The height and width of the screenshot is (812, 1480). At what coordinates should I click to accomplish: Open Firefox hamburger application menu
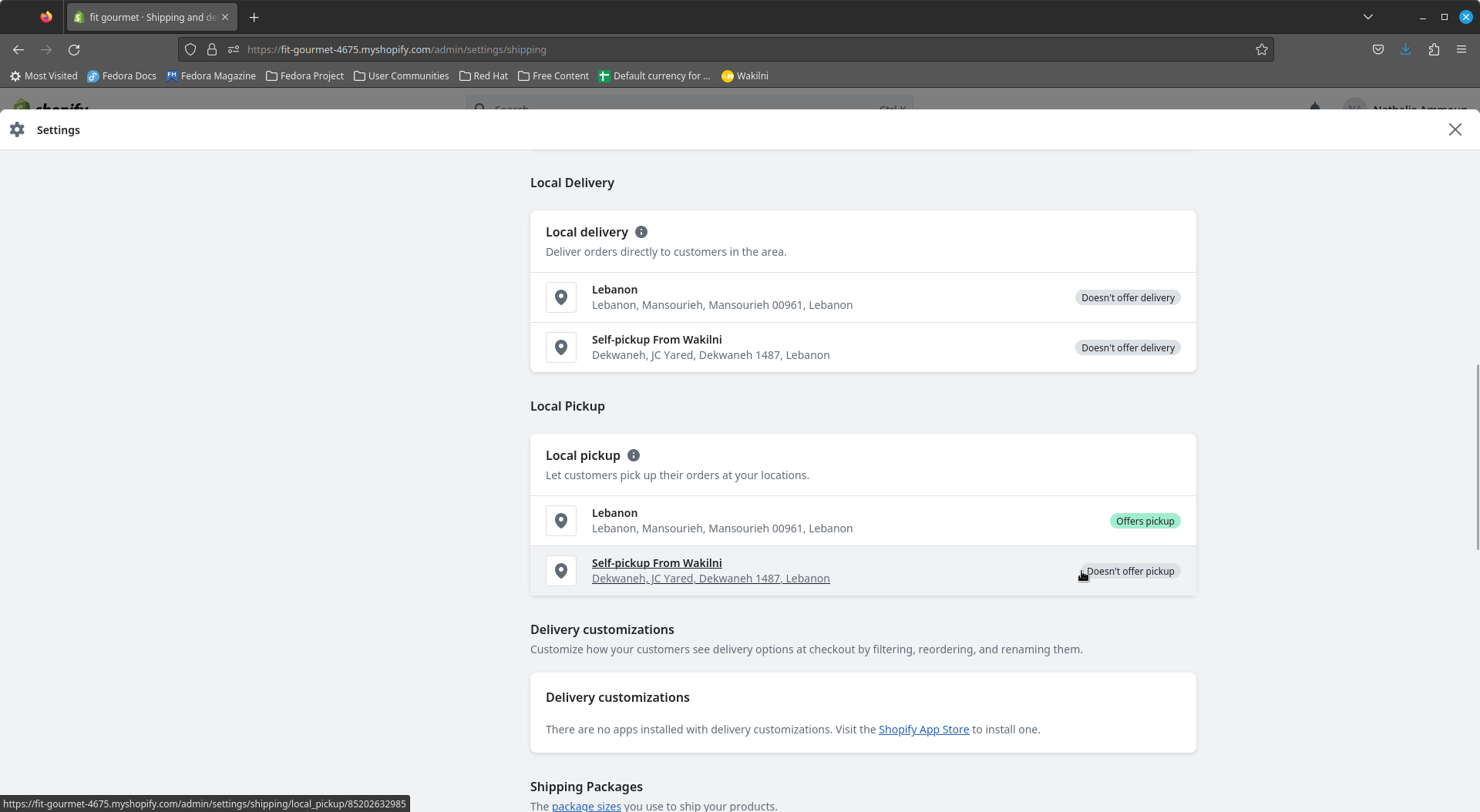1461,49
